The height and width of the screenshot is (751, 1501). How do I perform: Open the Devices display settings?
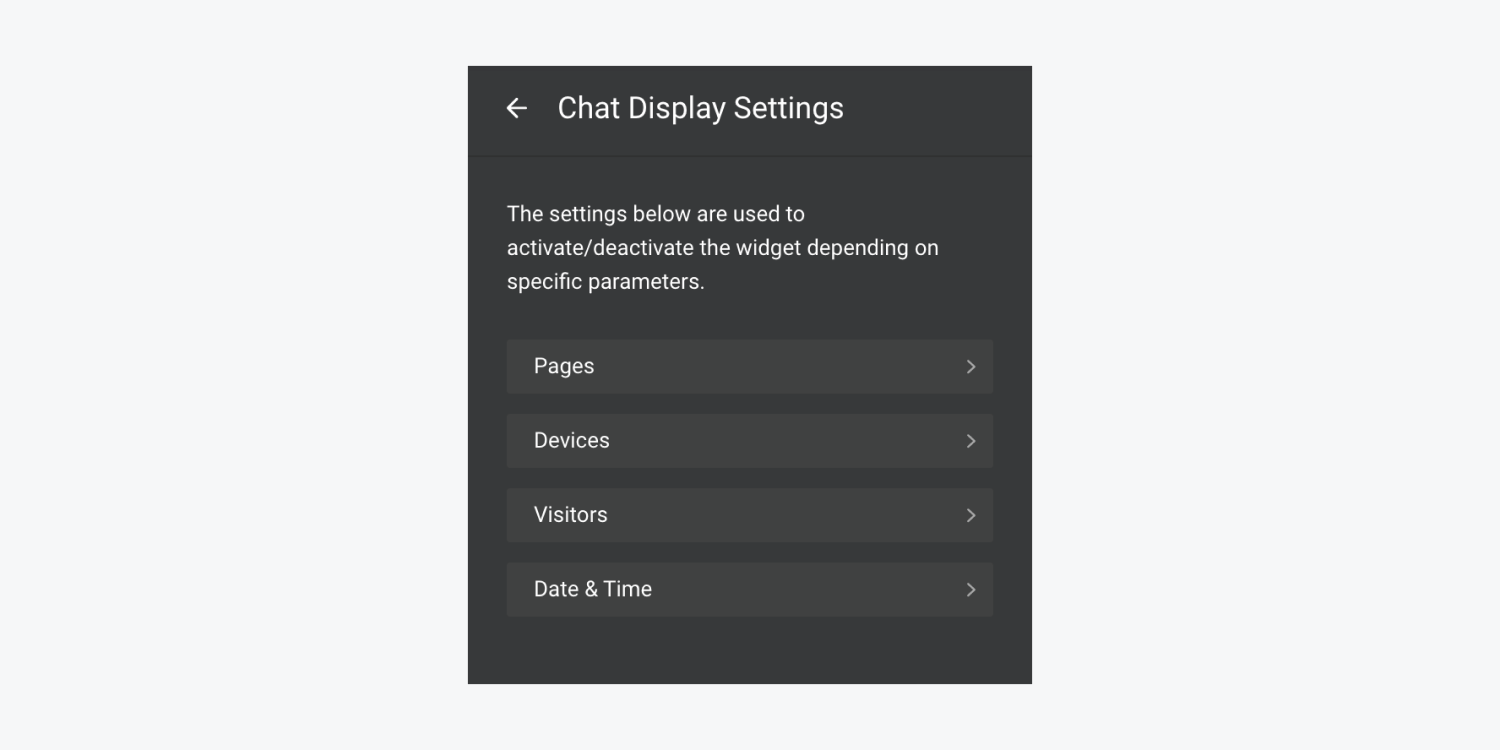750,441
